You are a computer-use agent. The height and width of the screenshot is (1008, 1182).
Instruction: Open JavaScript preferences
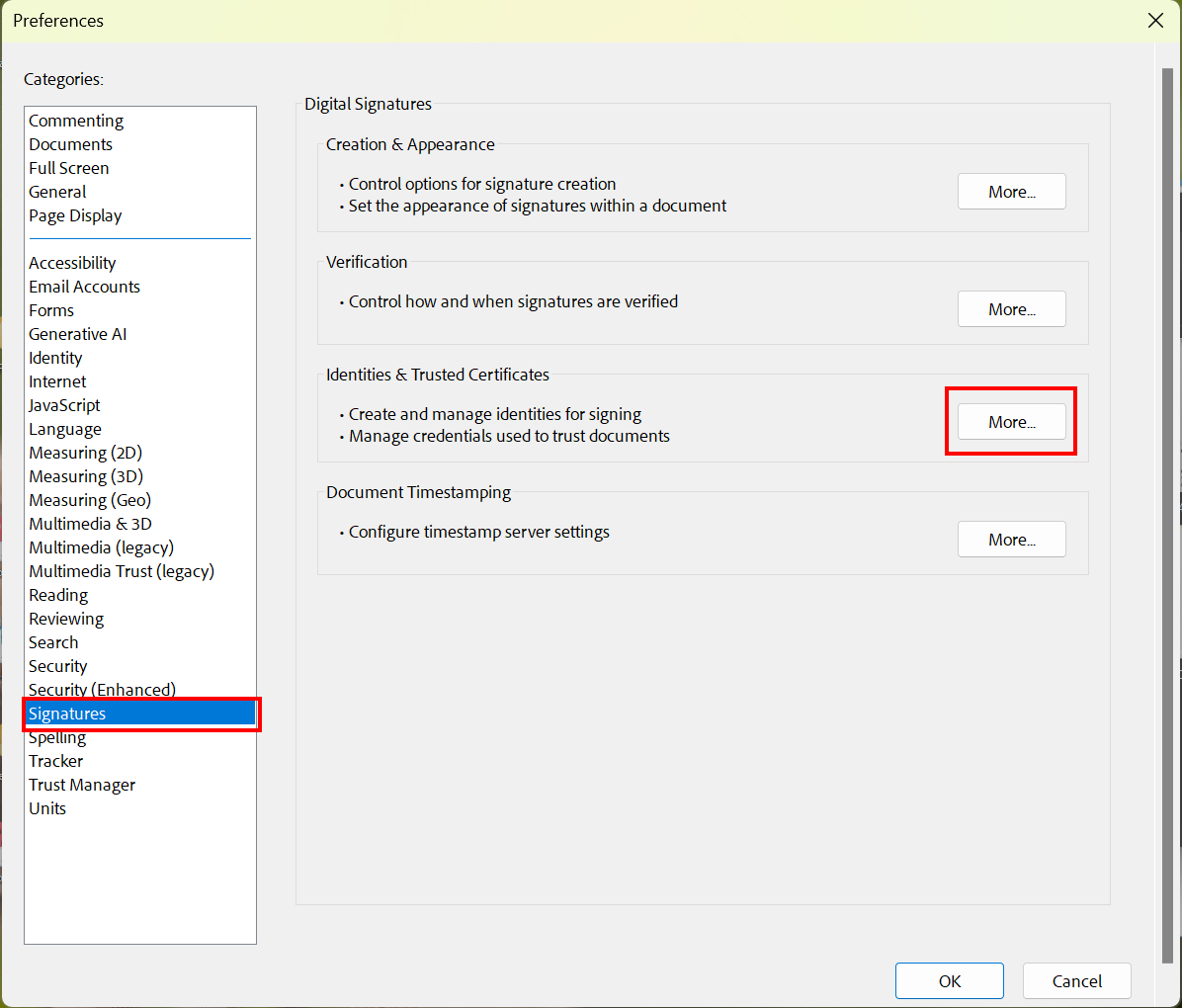coord(63,404)
